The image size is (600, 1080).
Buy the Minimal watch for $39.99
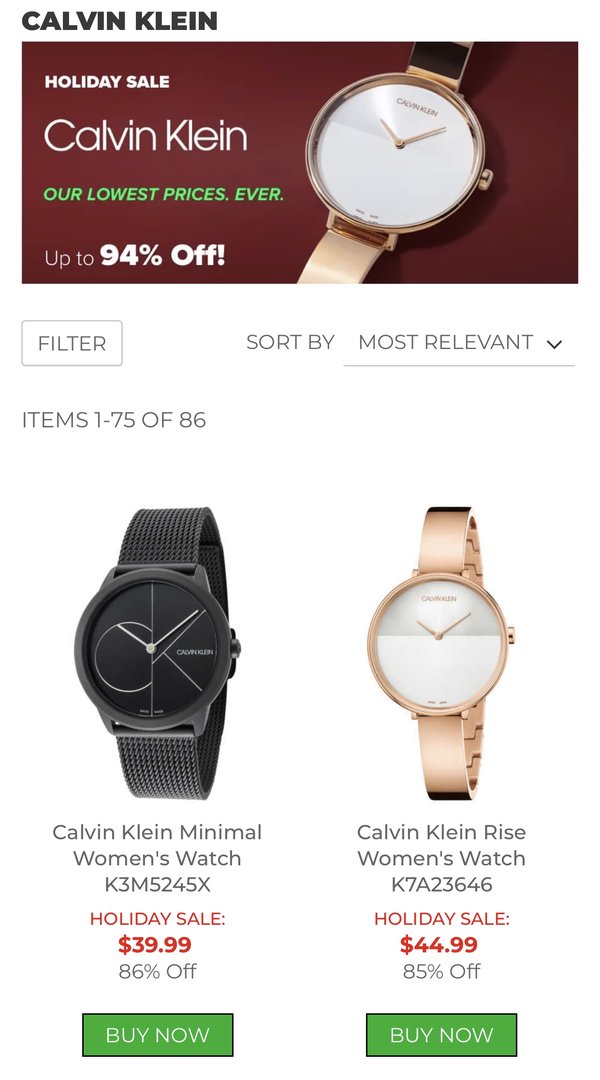tap(158, 1035)
